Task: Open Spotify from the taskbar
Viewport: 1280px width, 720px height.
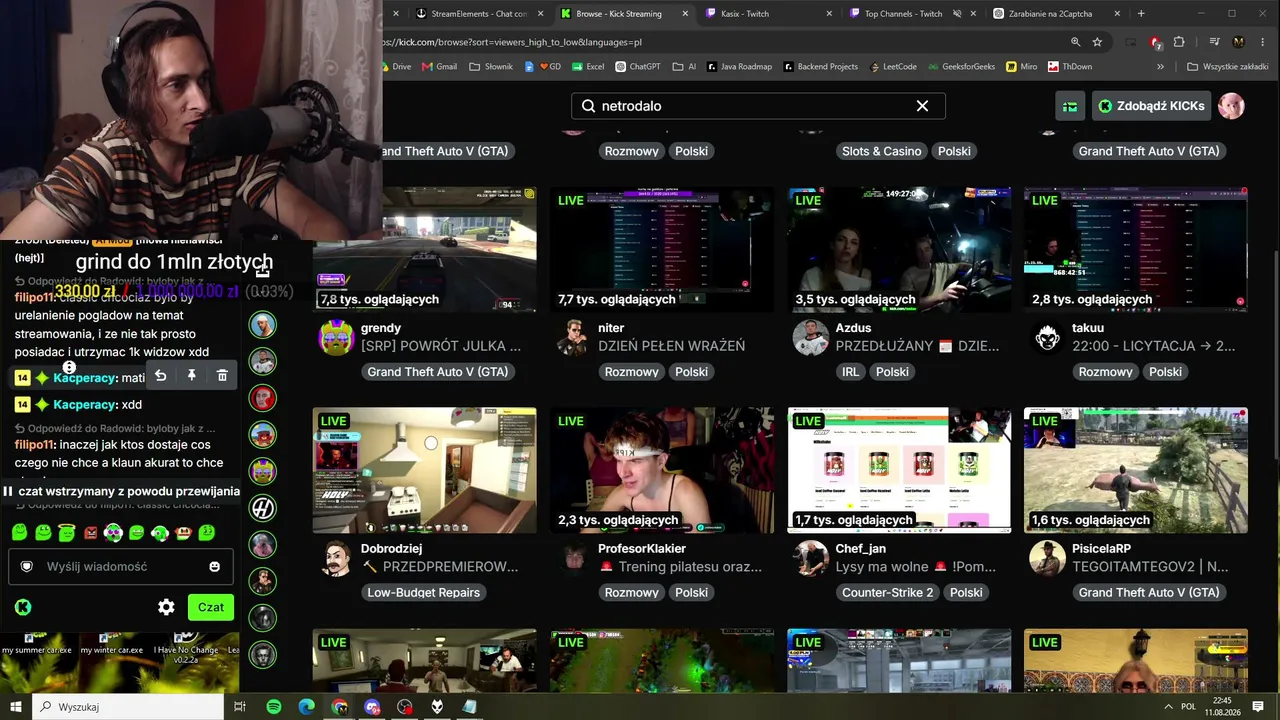Action: [274, 707]
